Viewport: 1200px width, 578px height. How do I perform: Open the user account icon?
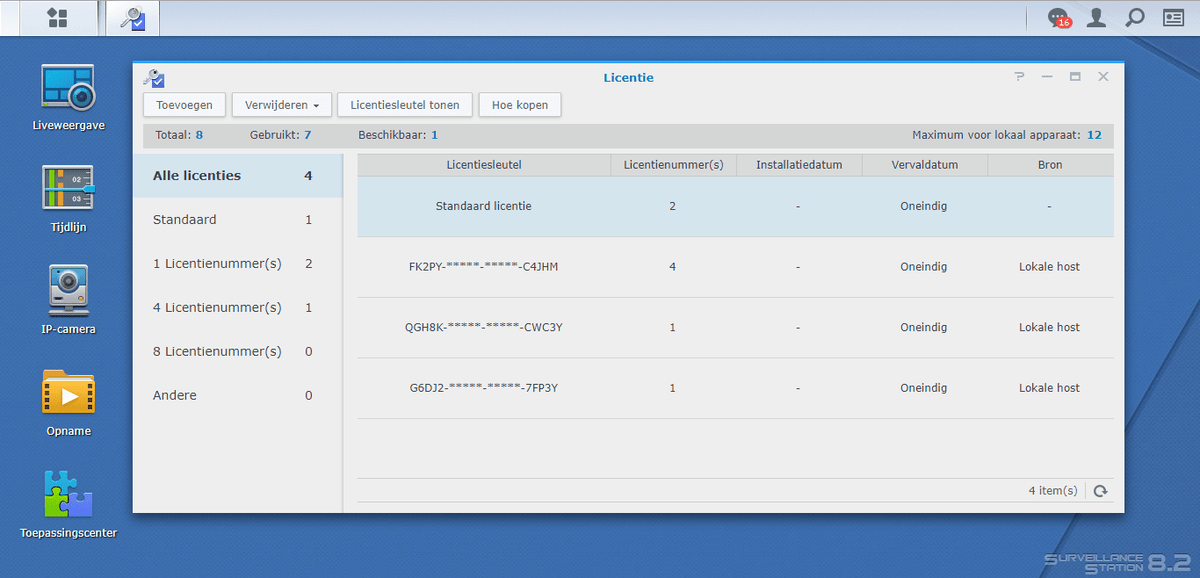(x=1096, y=17)
